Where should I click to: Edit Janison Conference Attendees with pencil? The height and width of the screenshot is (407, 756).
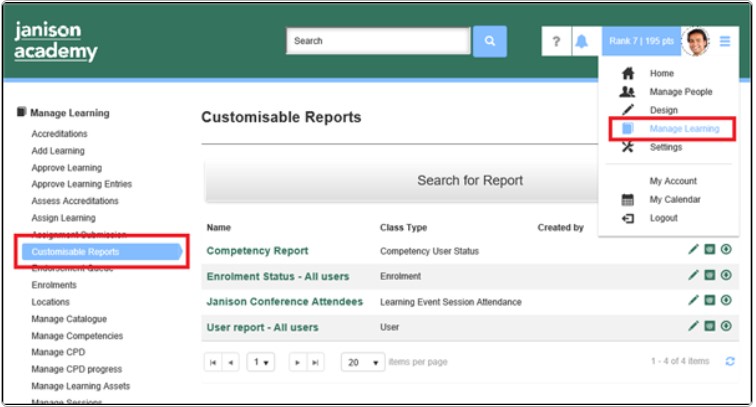click(693, 300)
